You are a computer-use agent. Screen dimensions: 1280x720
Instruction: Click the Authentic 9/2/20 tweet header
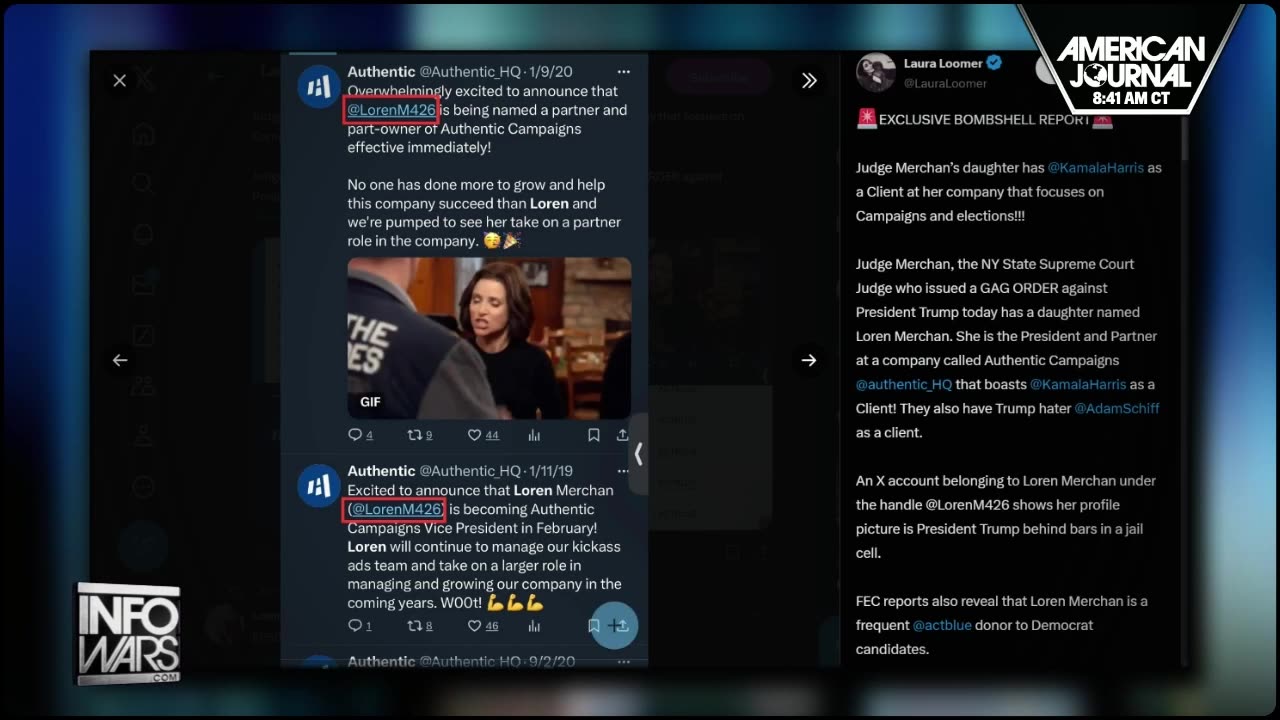461,661
